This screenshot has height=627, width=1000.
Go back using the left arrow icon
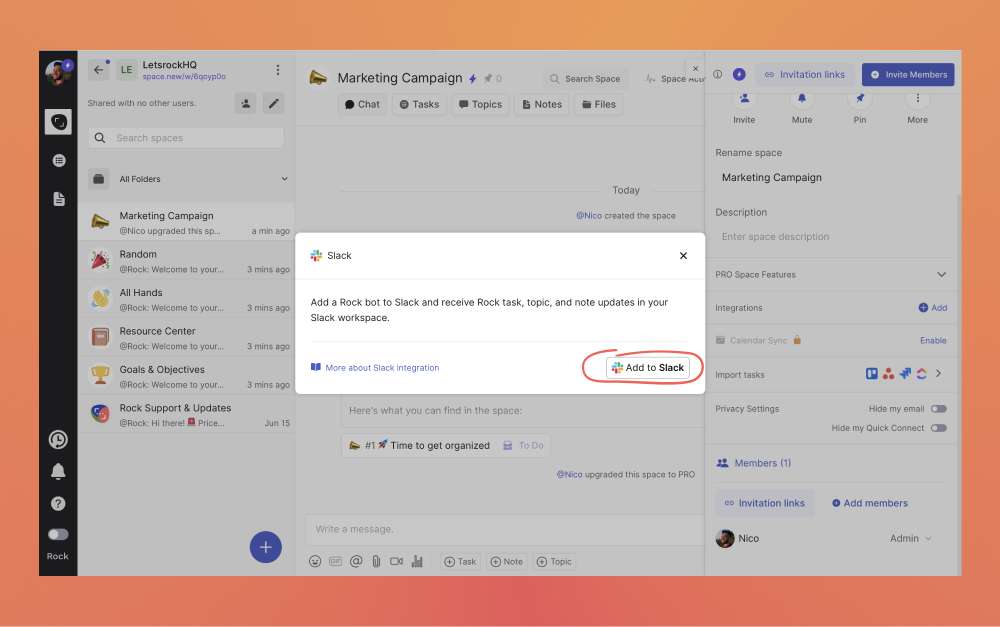(x=98, y=70)
